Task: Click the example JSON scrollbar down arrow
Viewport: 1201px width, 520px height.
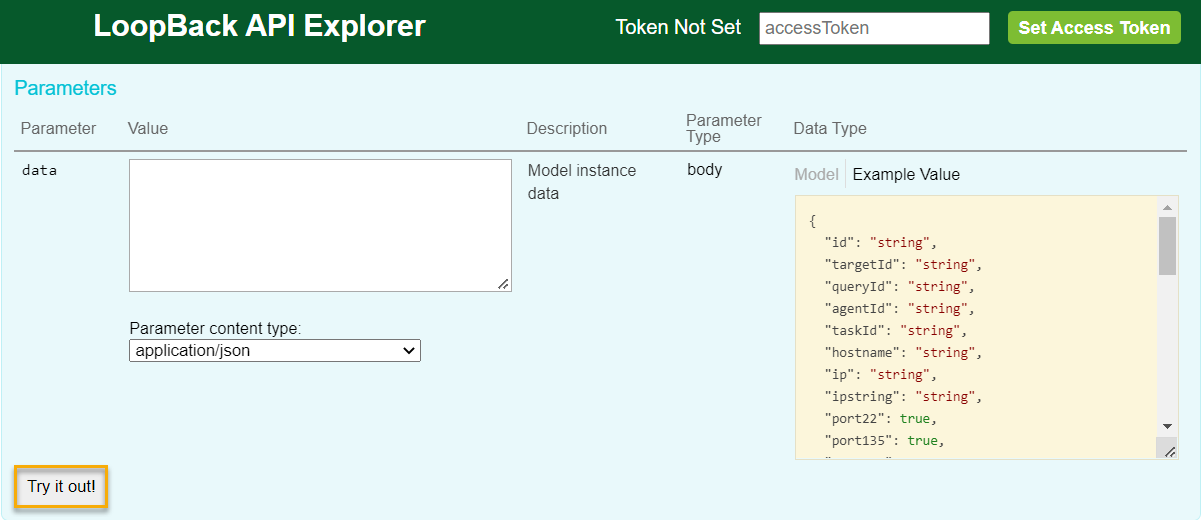Action: click(x=1167, y=425)
